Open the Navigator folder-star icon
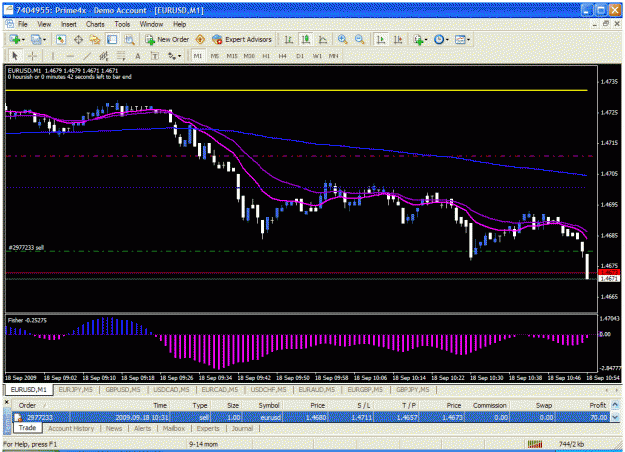This screenshot has width=625, height=452. (x=95, y=39)
